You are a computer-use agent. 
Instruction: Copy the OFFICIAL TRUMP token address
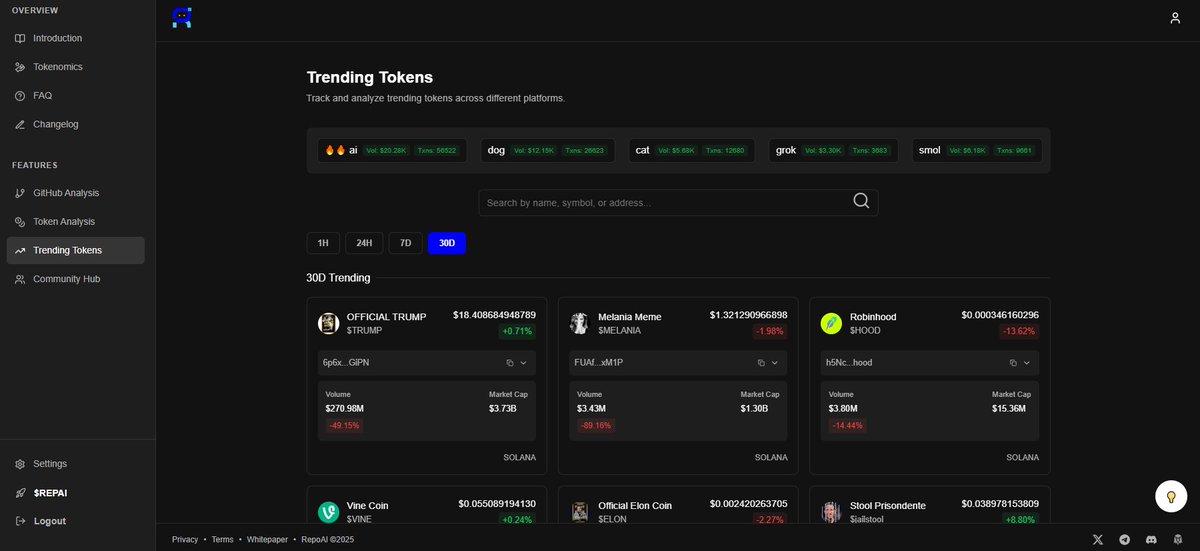pos(509,363)
